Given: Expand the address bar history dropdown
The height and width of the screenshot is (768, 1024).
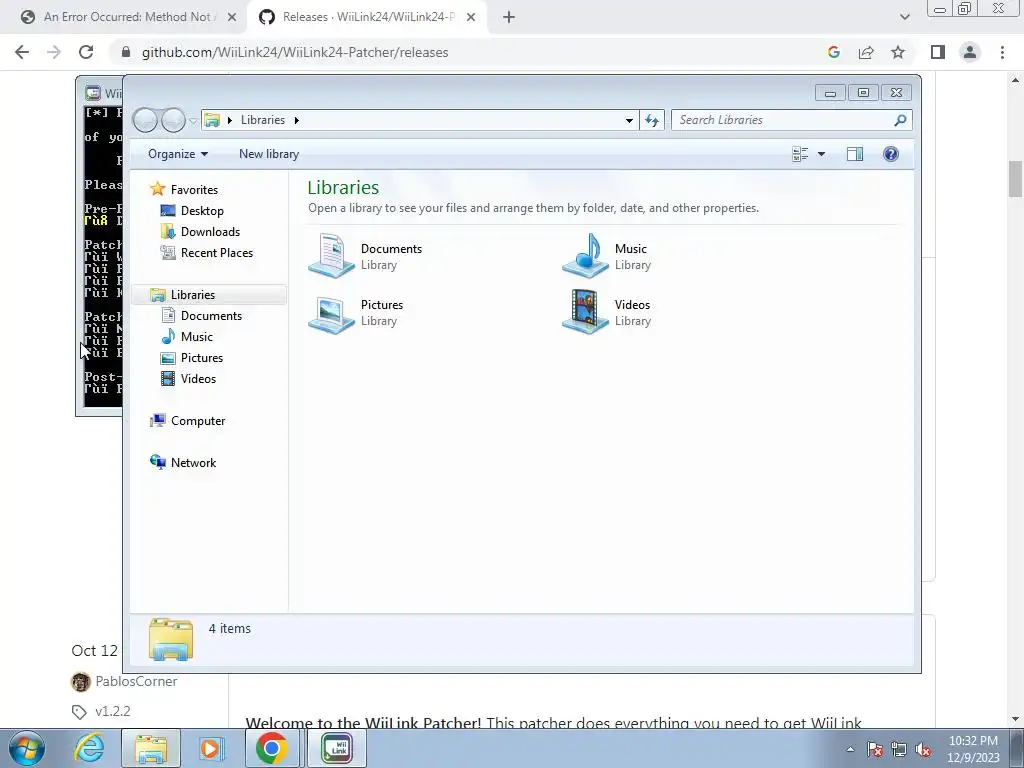Looking at the screenshot, I should pos(629,120).
